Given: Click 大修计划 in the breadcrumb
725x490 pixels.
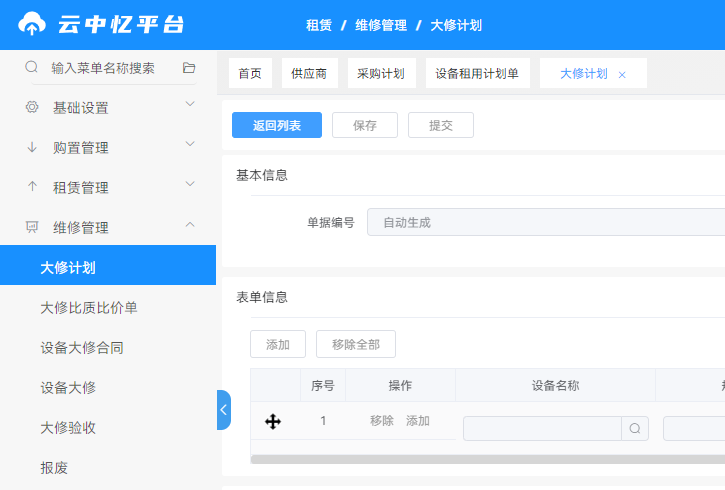Looking at the screenshot, I should [456, 25].
